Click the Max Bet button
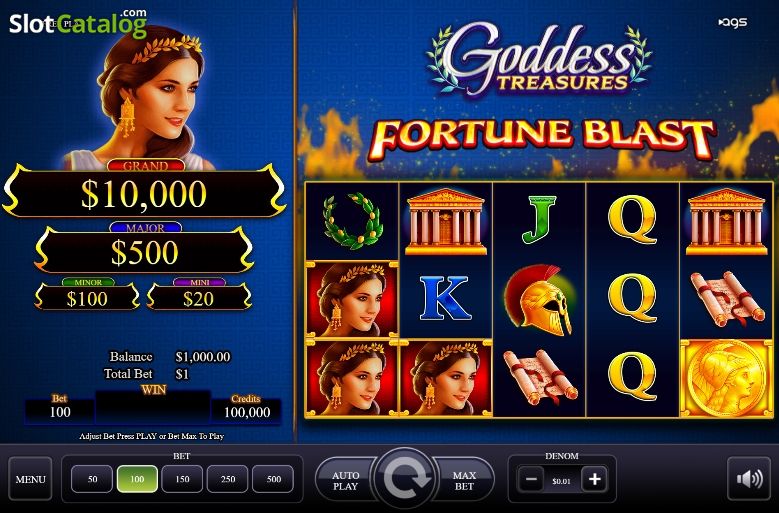The height and width of the screenshot is (513, 779). 464,480
